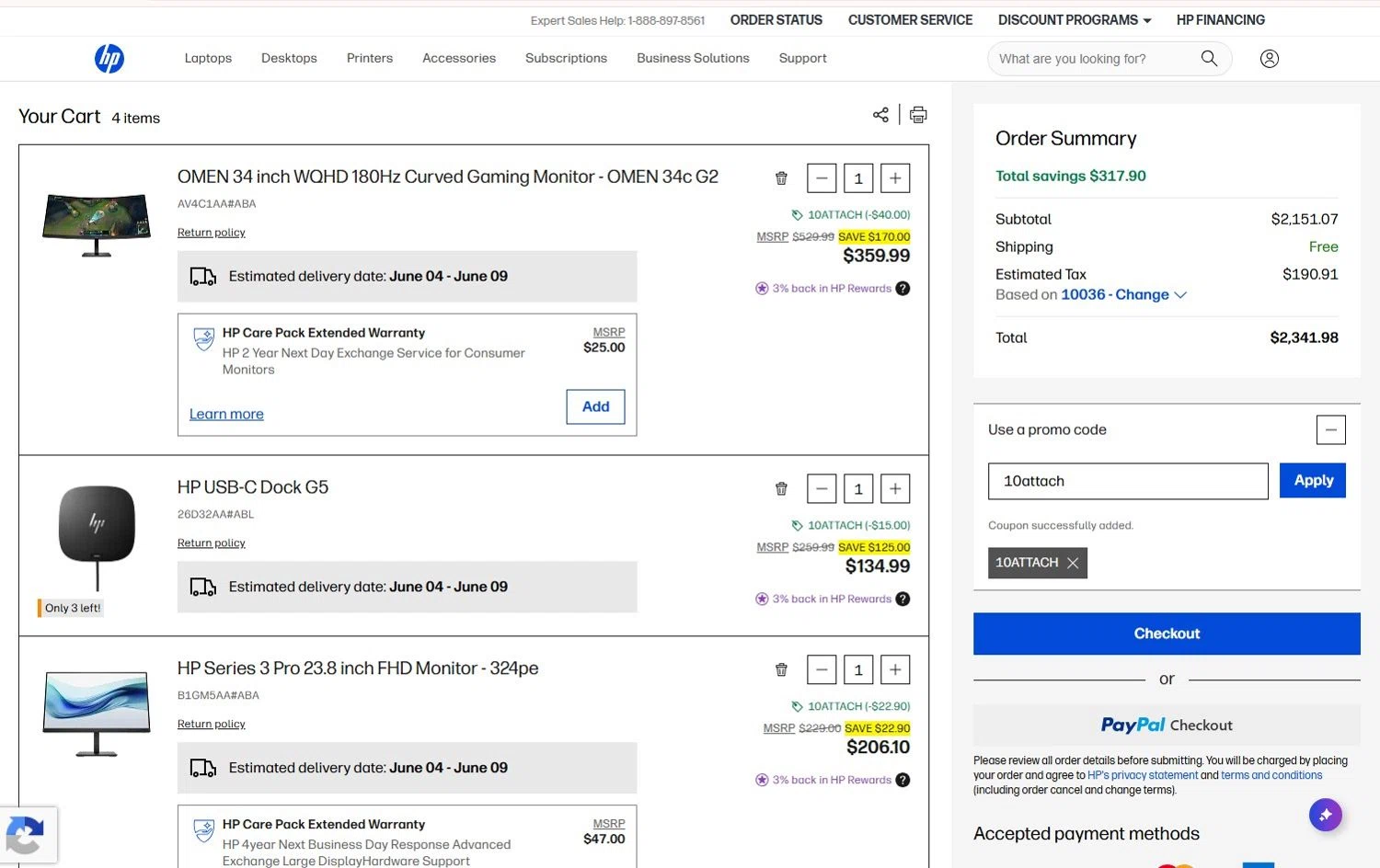Share the cart using share icon
This screenshot has width=1380, height=868.
pyautogui.click(x=880, y=115)
